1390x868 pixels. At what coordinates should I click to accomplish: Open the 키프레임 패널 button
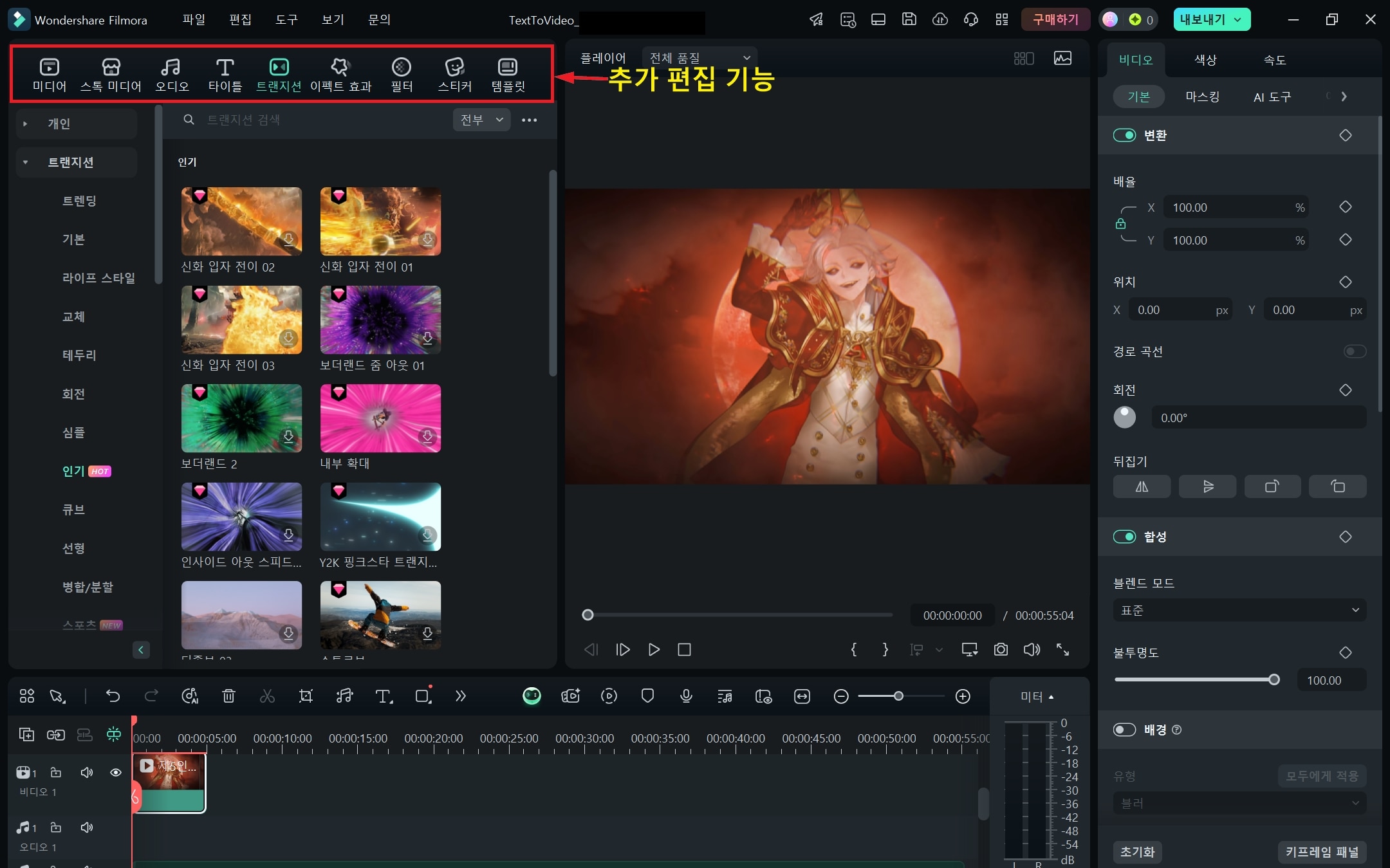click(1322, 852)
